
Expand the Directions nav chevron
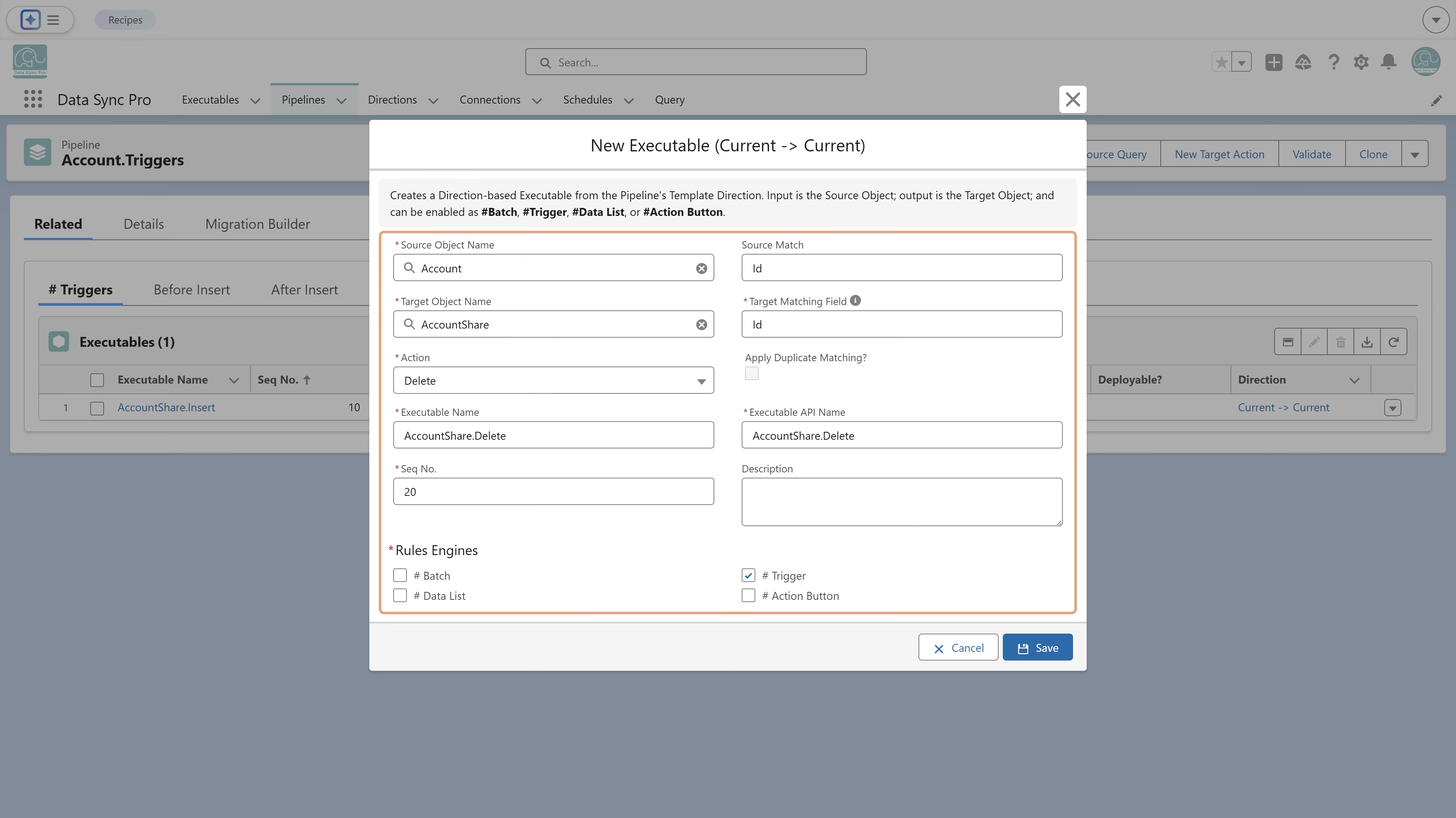(x=433, y=101)
